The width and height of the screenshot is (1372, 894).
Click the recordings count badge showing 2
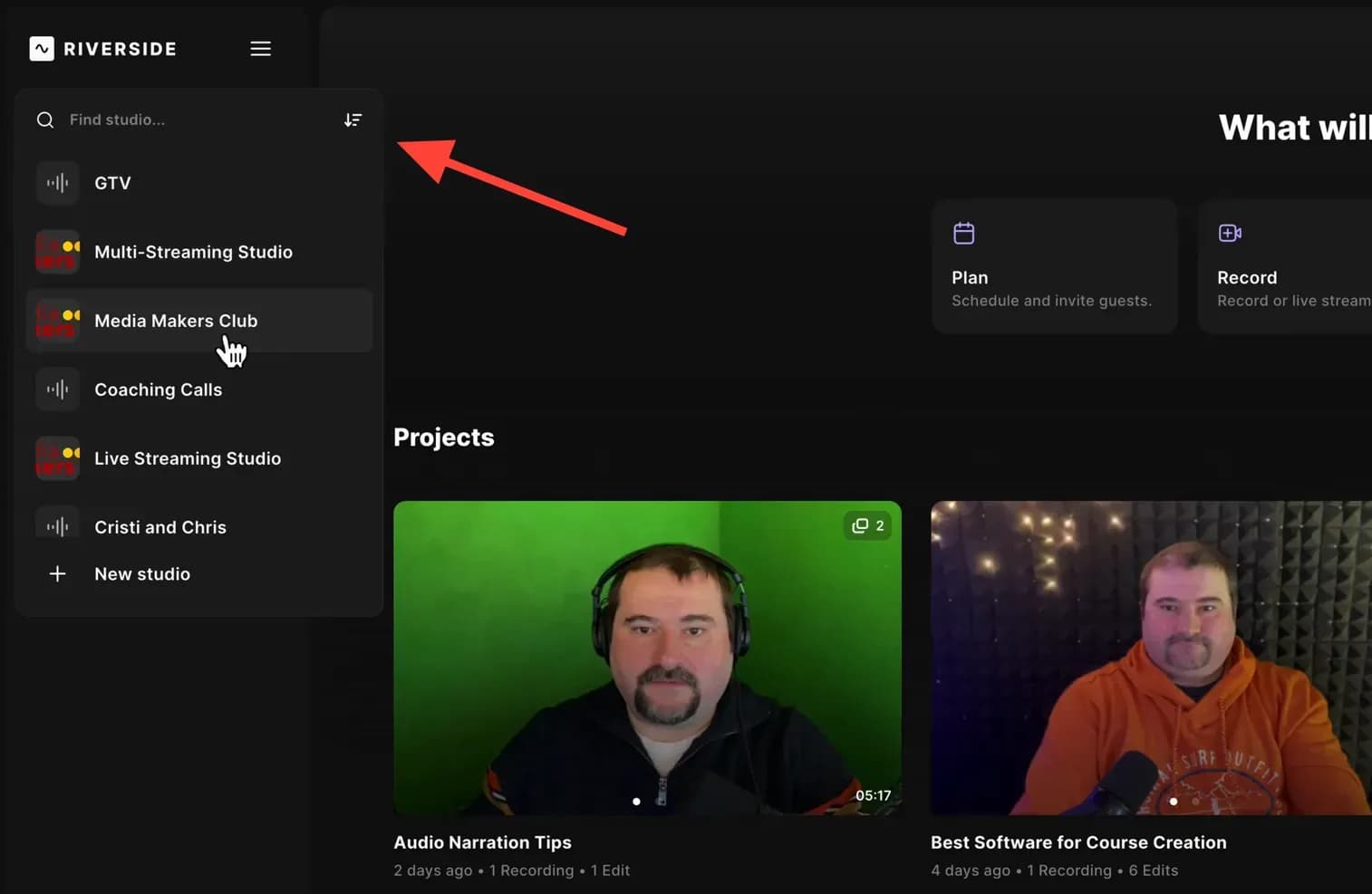[x=867, y=525]
